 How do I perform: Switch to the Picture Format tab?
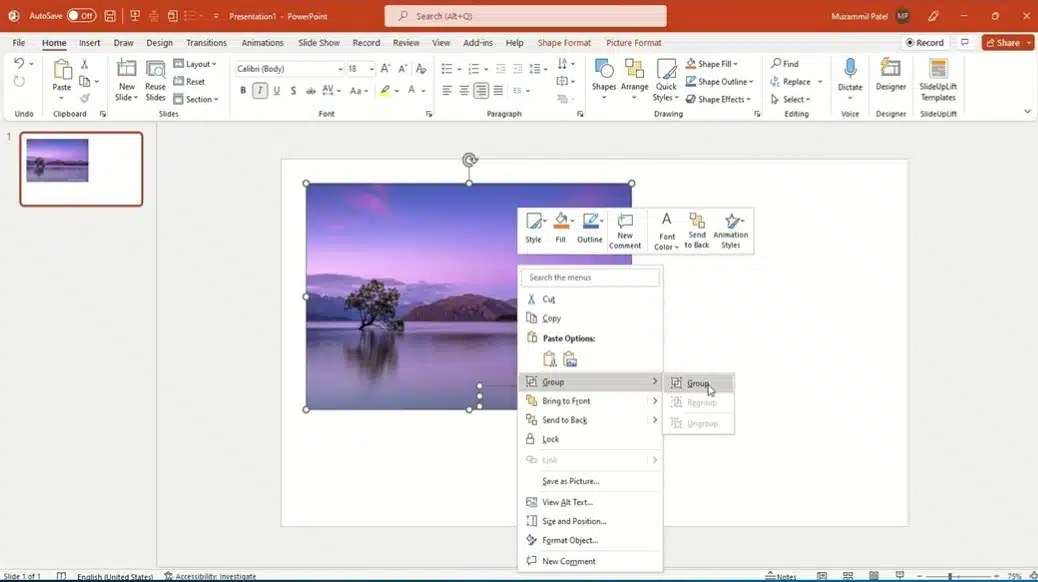click(633, 43)
